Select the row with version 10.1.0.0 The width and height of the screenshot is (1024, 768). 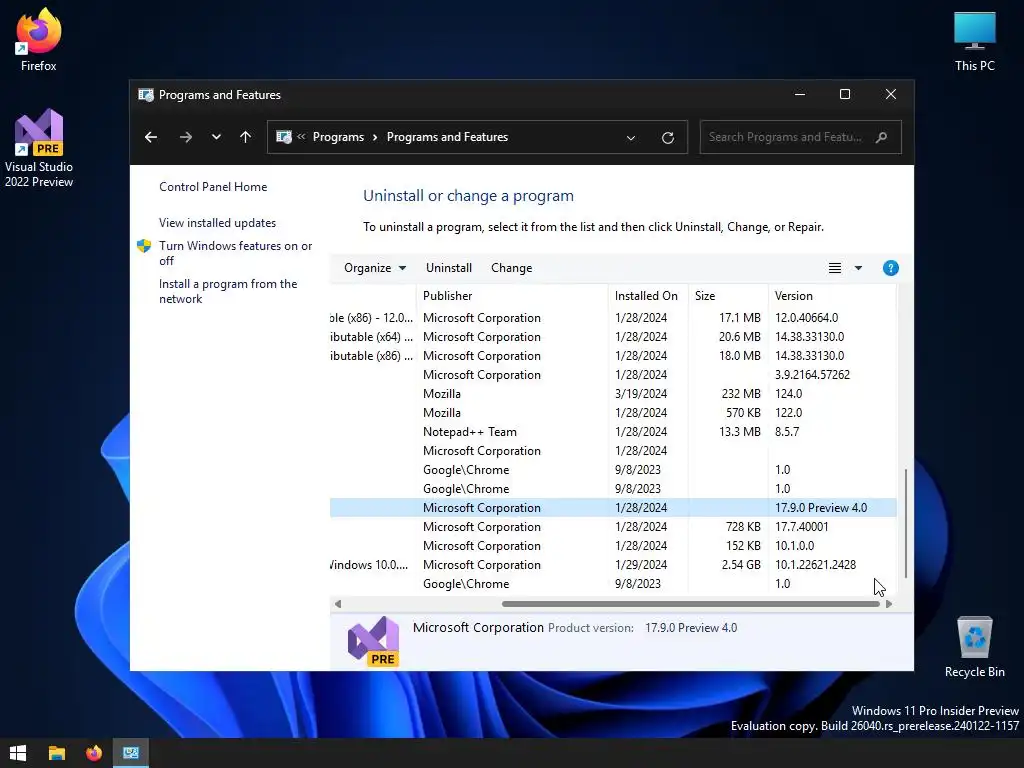click(x=613, y=546)
